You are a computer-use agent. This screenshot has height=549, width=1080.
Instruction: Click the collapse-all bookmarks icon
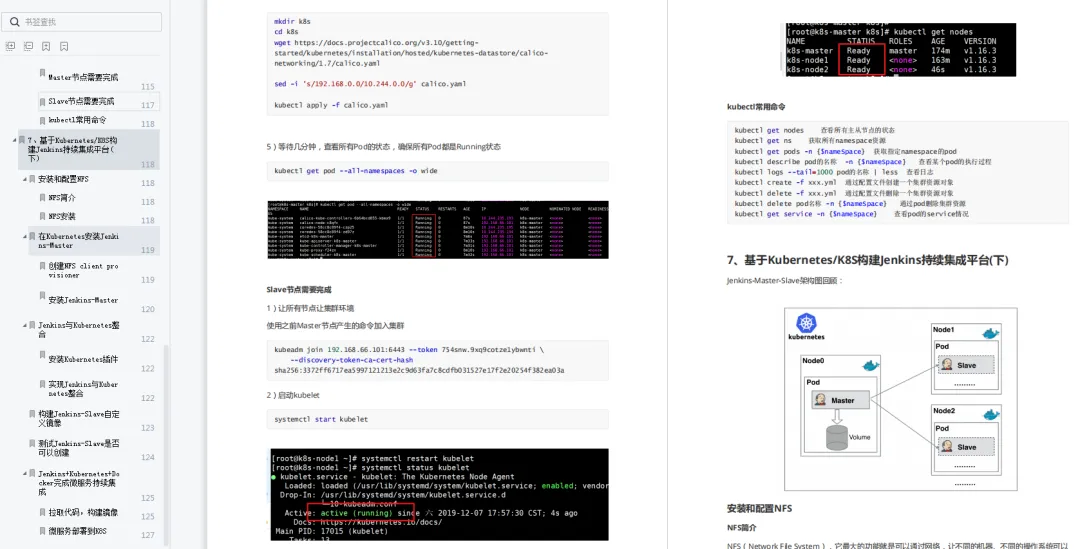click(28, 46)
